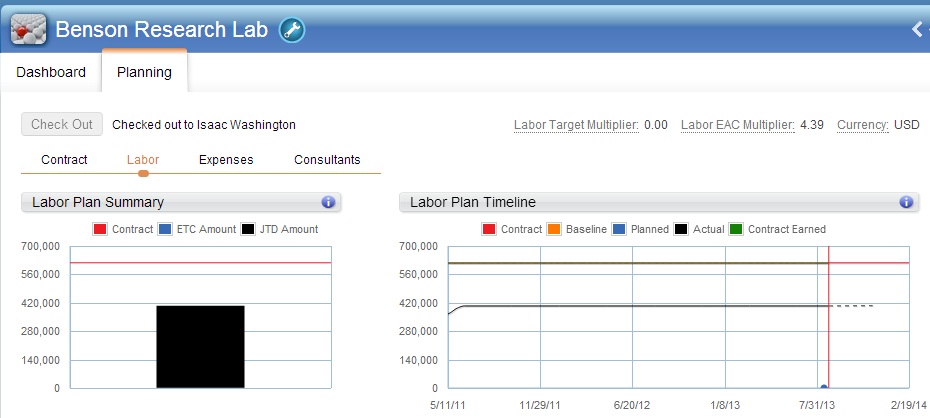Open the Consultants sub-tab
The image size is (930, 418).
(327, 160)
